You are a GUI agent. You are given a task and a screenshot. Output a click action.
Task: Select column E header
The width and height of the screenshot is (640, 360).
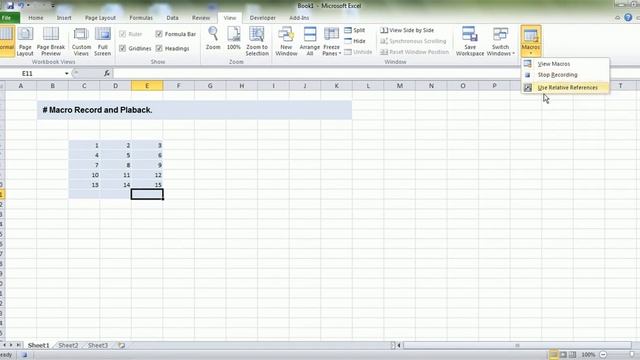point(147,86)
